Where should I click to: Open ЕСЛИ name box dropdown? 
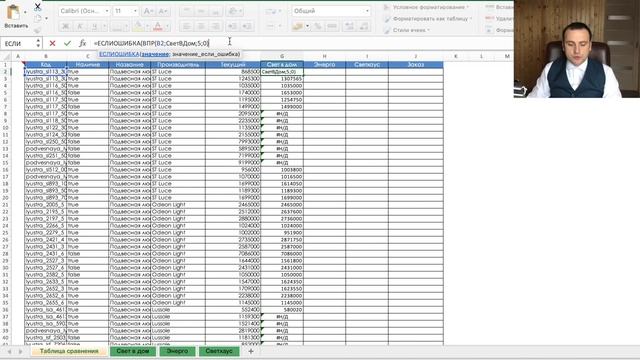tap(38, 43)
